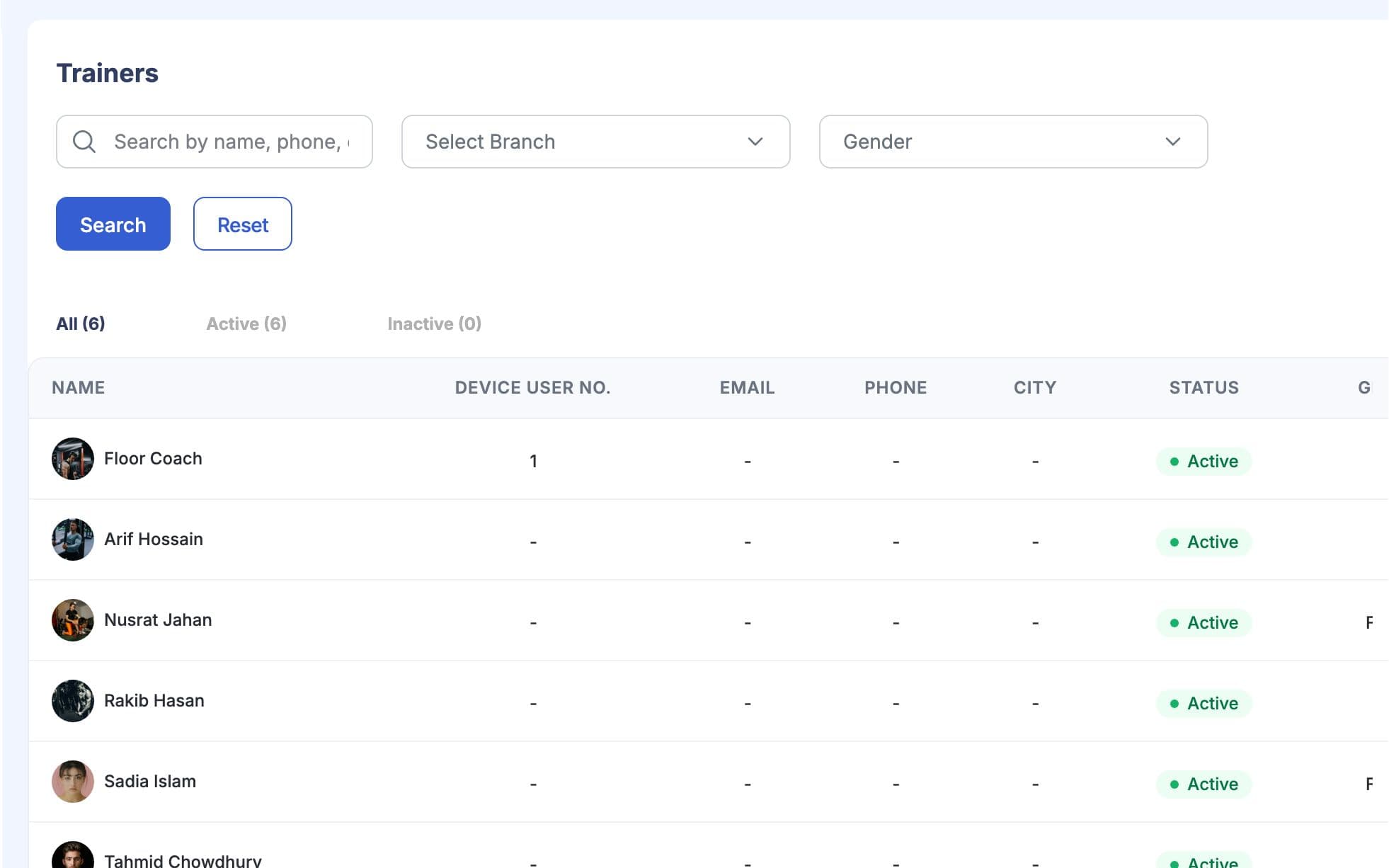Switch to the Active (6) tab
Viewport: 1389px width, 868px height.
[x=246, y=324]
